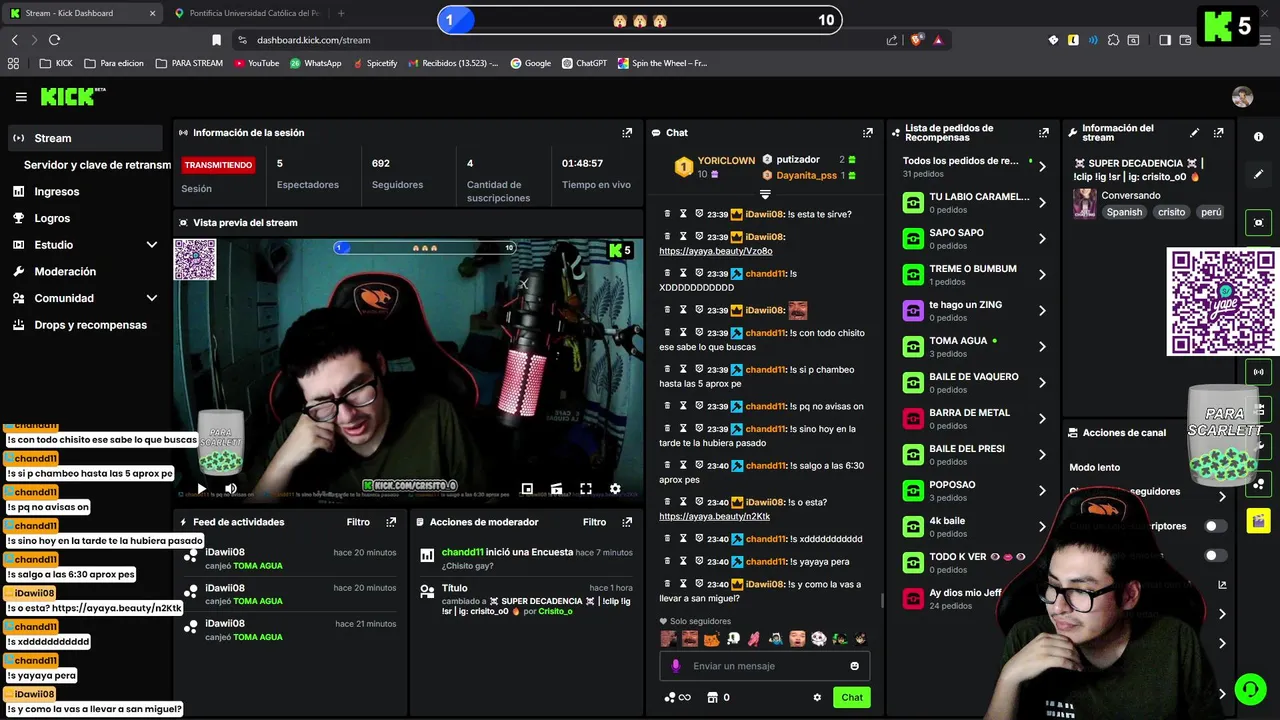
Task: Open chat settings gear icon
Action: [817, 697]
